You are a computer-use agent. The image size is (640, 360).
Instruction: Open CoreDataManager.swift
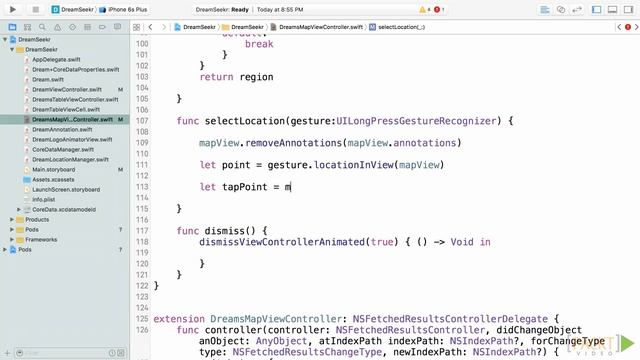coord(63,149)
